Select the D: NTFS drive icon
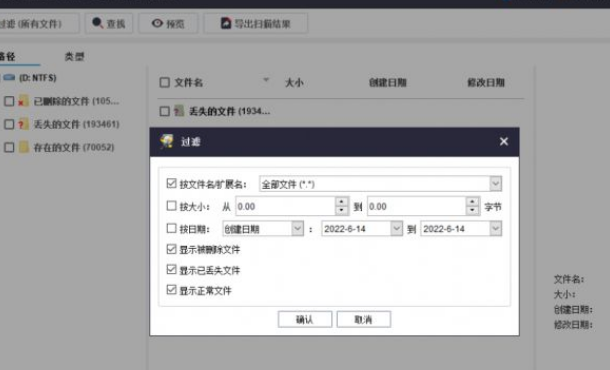The width and height of the screenshot is (610, 370). click(x=9, y=77)
